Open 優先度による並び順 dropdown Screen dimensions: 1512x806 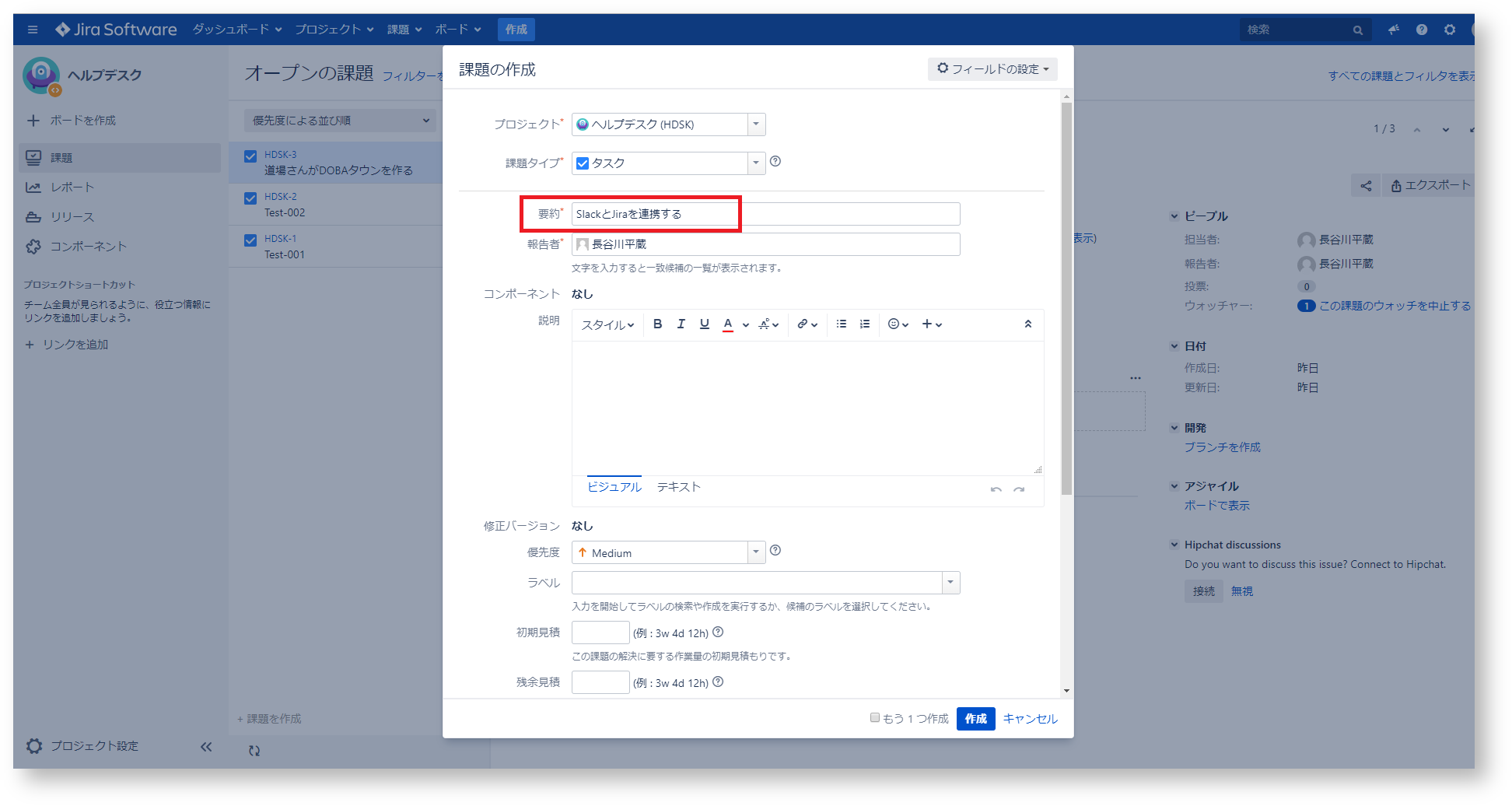tap(340, 121)
